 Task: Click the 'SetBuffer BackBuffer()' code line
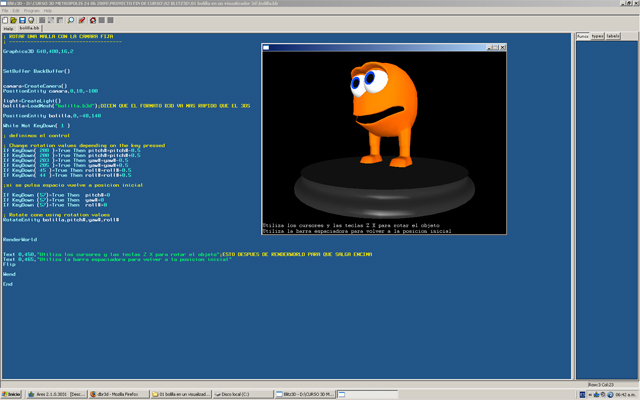37,71
